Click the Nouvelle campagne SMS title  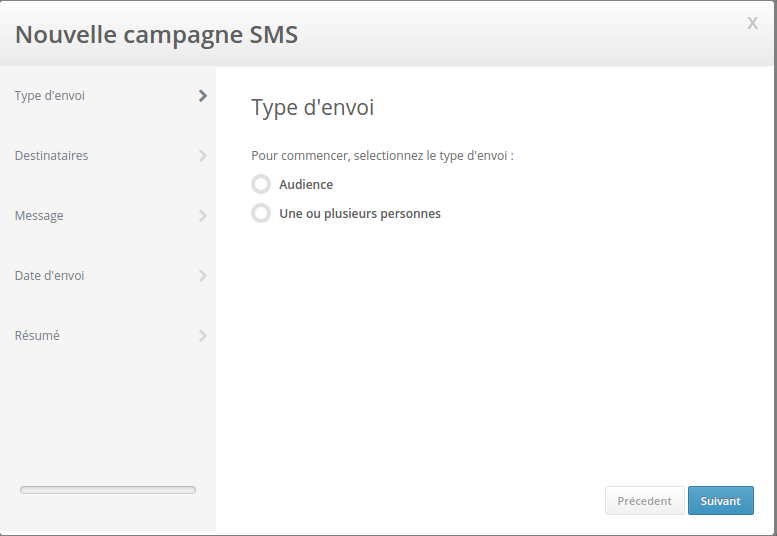[x=156, y=35]
